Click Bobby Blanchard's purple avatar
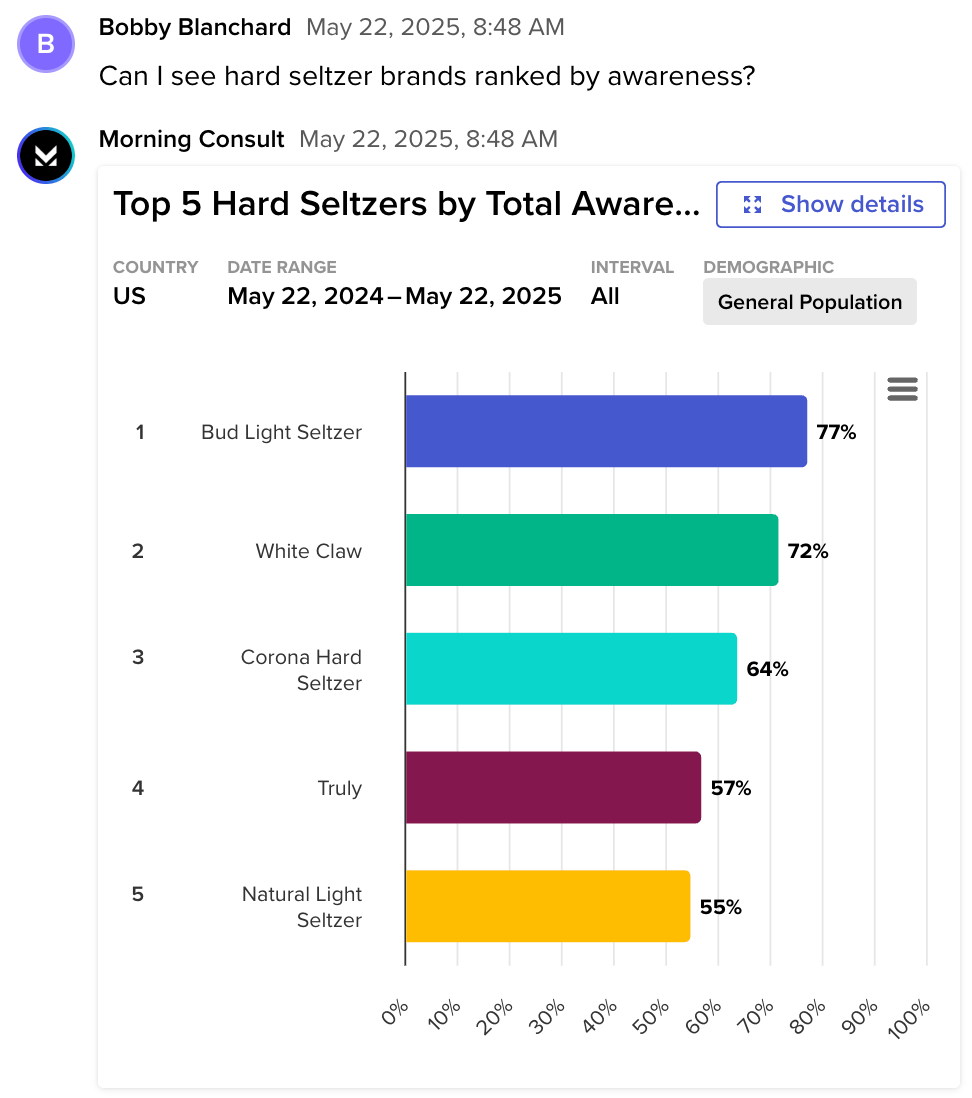This screenshot has height=1098, width=972. coord(46,45)
